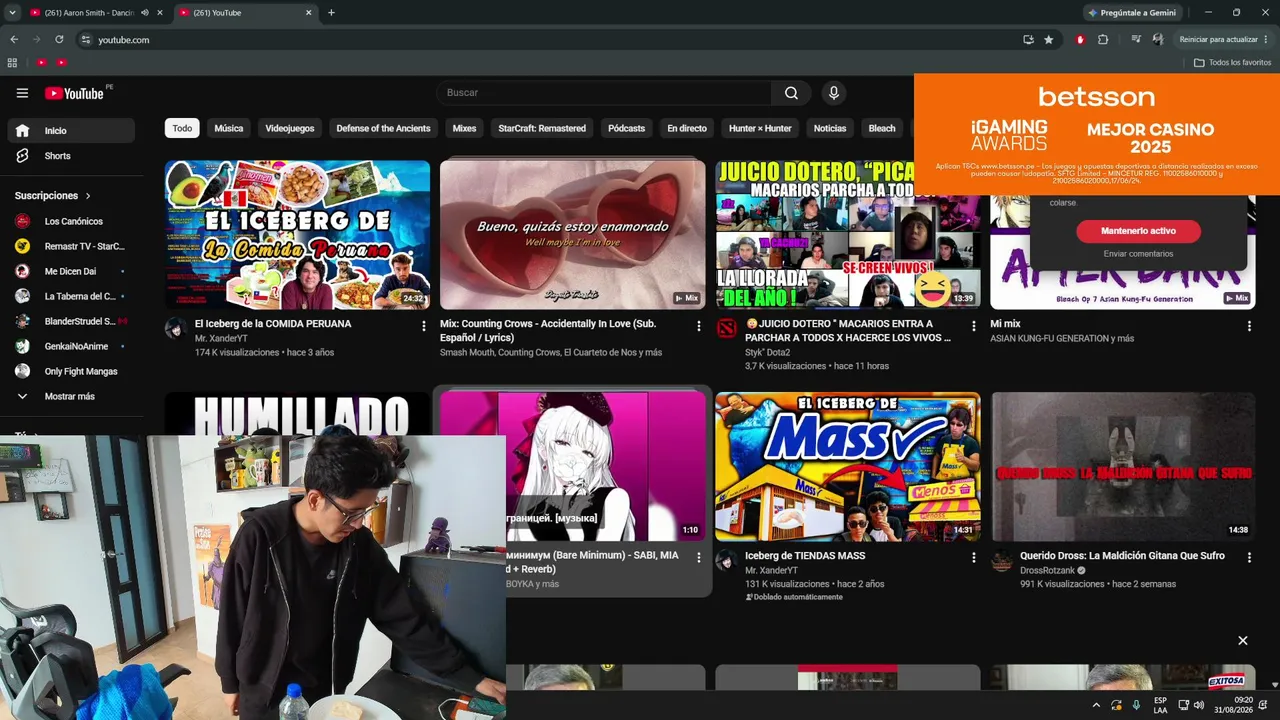Show hidden system tray icons
Viewport: 1280px width, 720px height.
1096,705
